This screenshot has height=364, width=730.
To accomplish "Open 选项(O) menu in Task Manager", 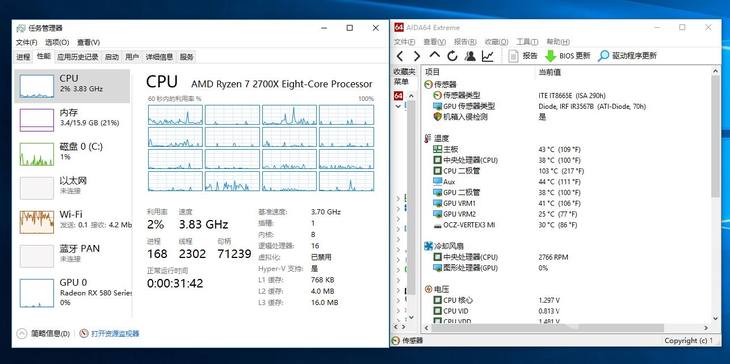I will [57, 42].
